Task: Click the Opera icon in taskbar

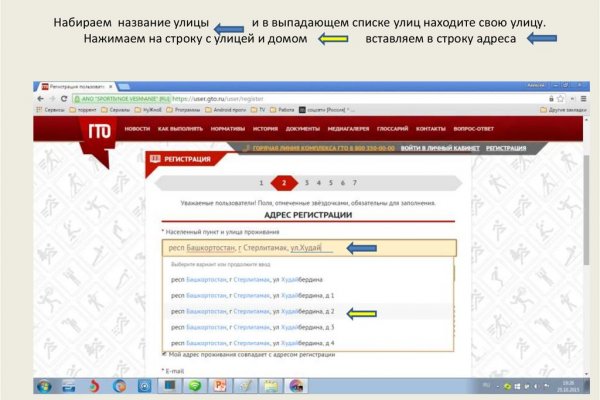Action: pos(94,385)
